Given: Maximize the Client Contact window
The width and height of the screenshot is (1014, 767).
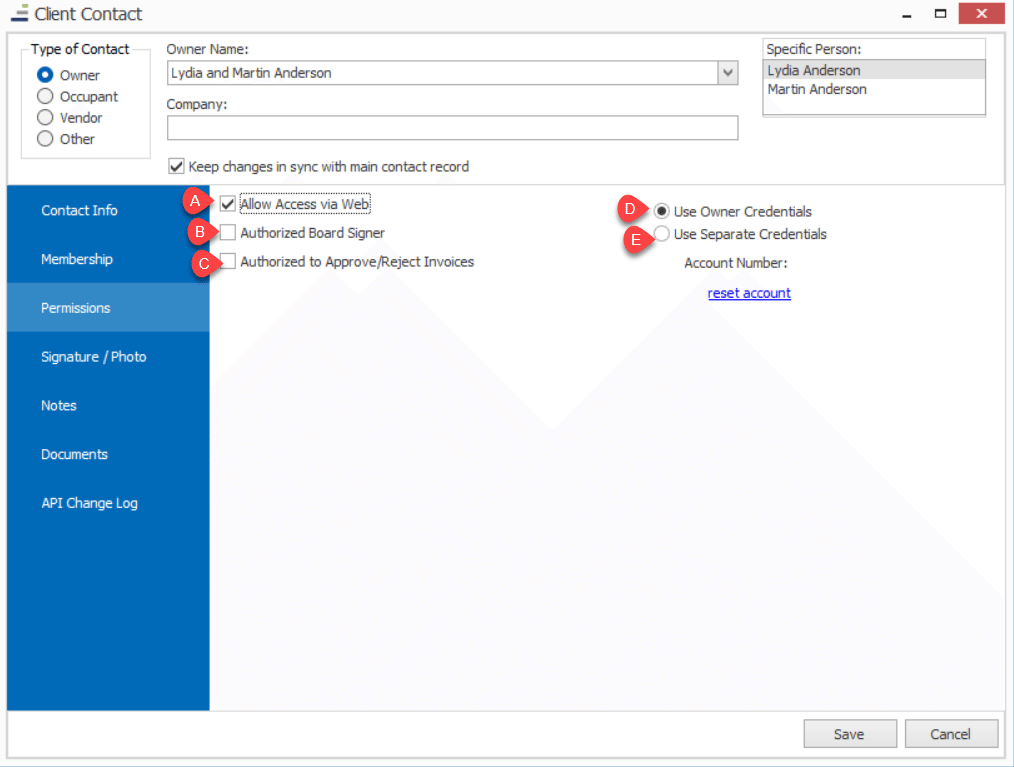Looking at the screenshot, I should [940, 14].
